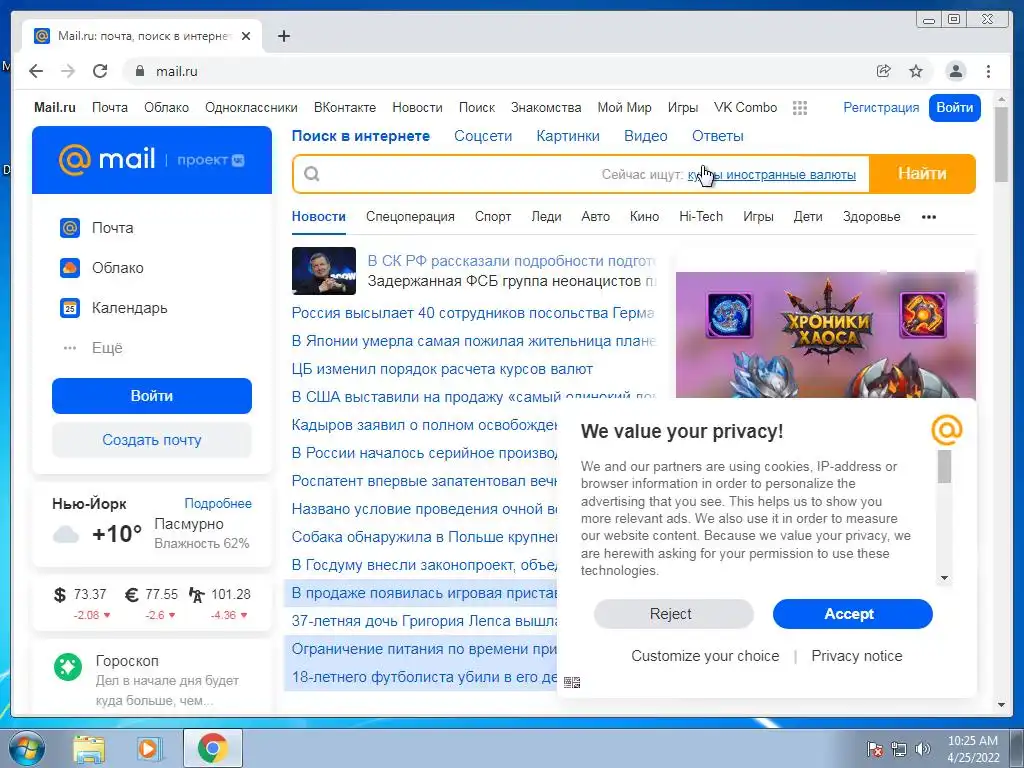Click the Action Center flag tray icon
Image resolution: width=1024 pixels, height=768 pixels.
click(x=875, y=748)
